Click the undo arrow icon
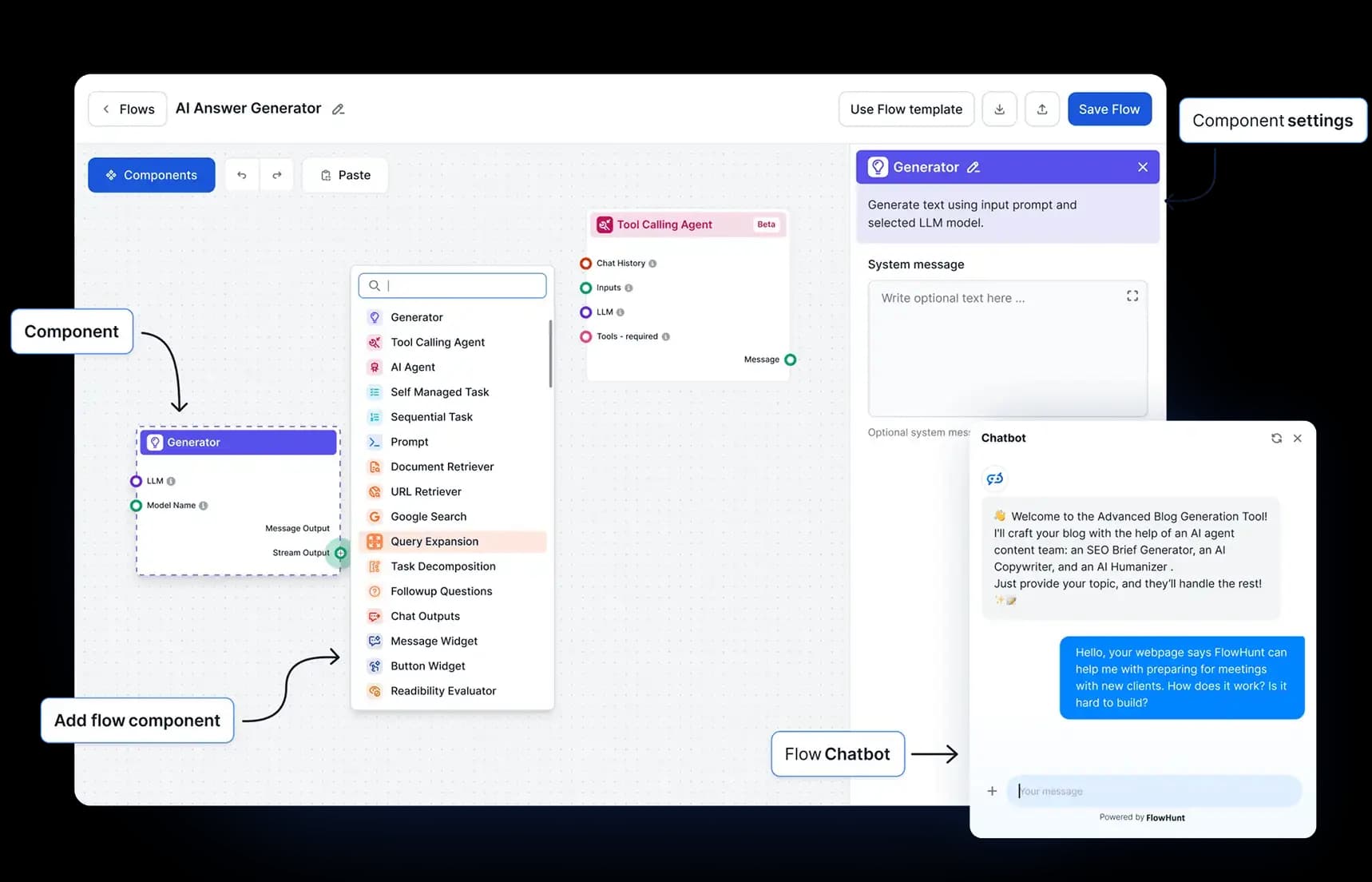The width and height of the screenshot is (1372, 882). [x=242, y=175]
